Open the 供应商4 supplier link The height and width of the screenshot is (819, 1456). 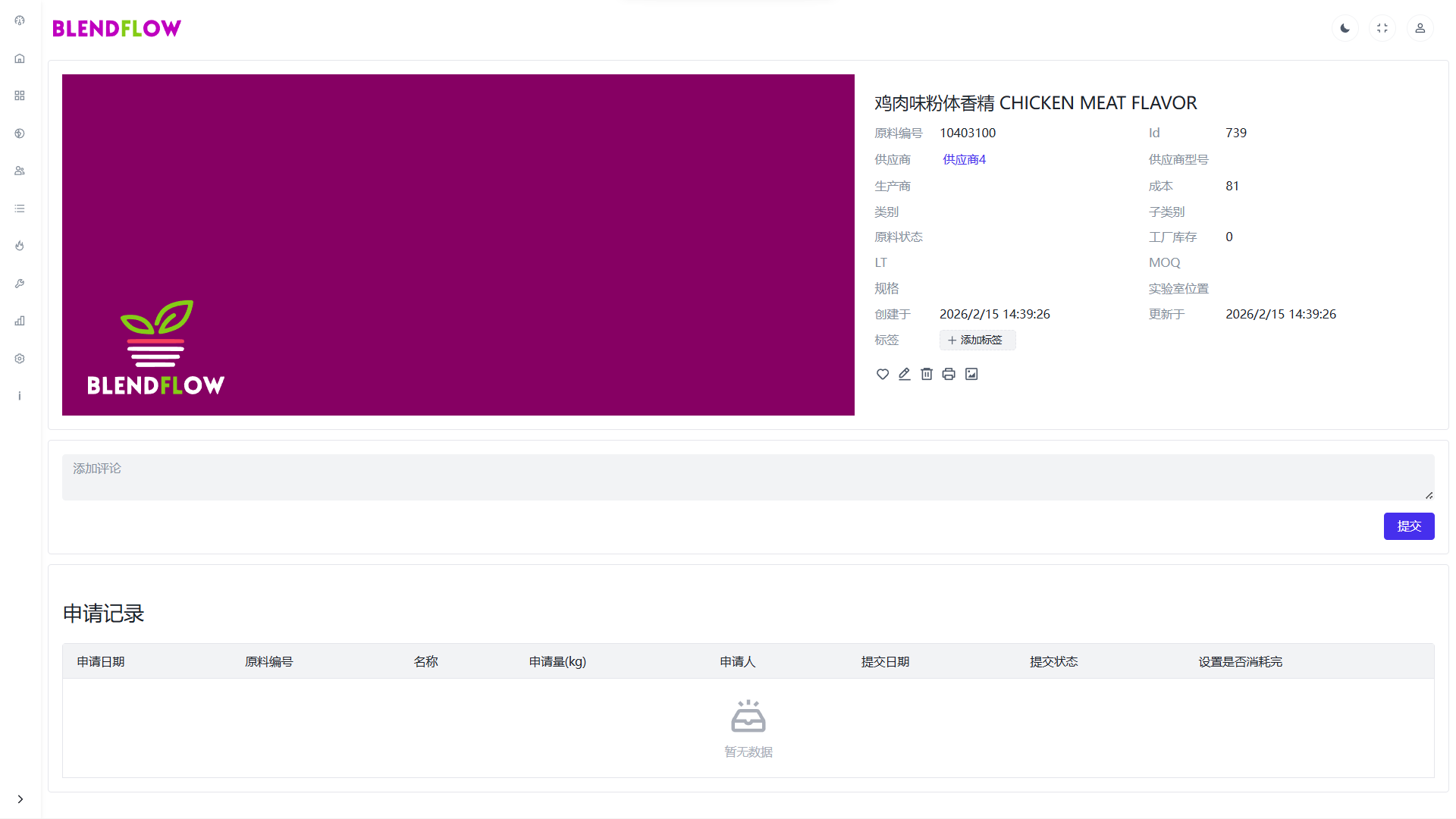click(965, 159)
